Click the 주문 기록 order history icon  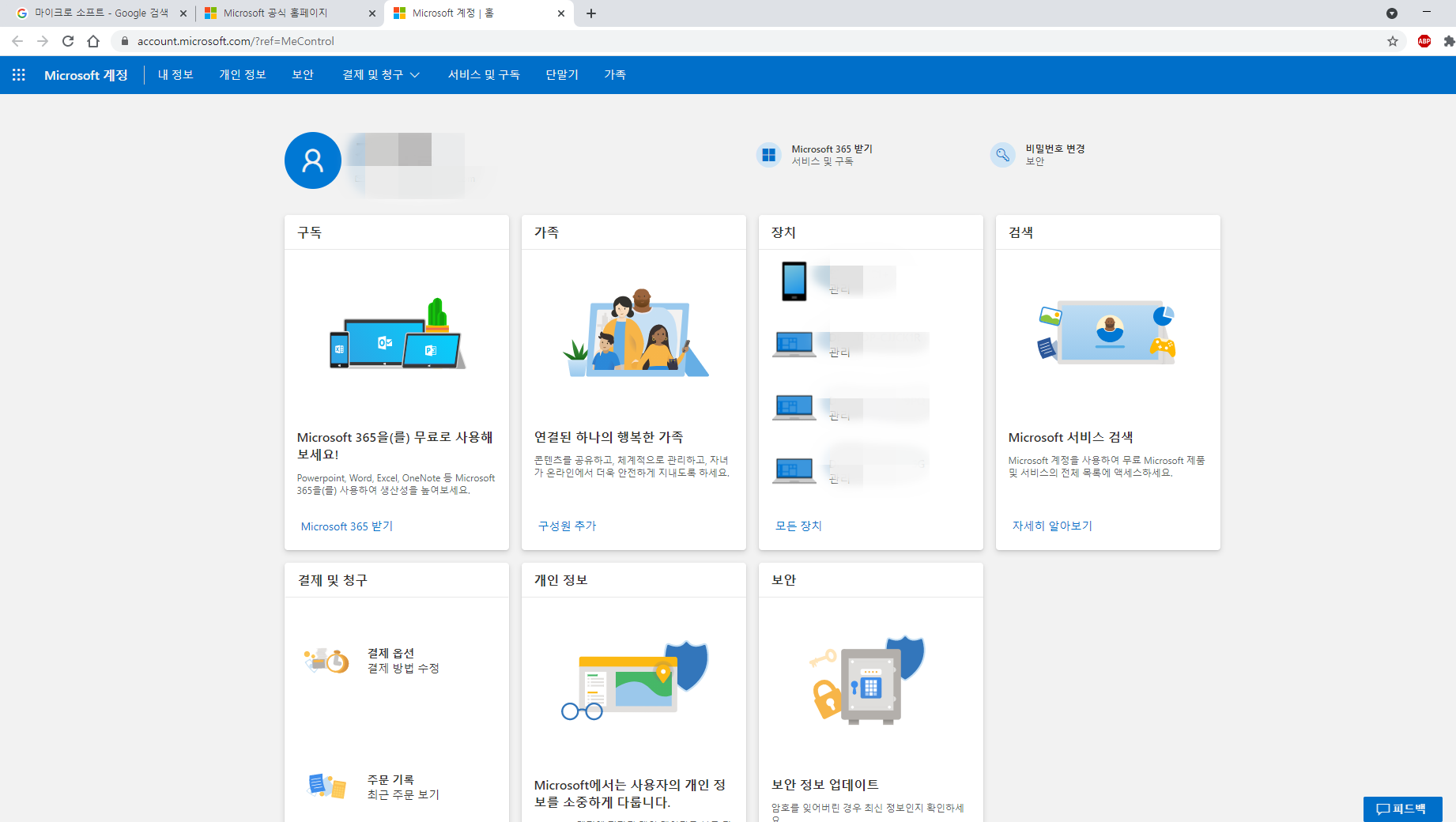coord(326,786)
